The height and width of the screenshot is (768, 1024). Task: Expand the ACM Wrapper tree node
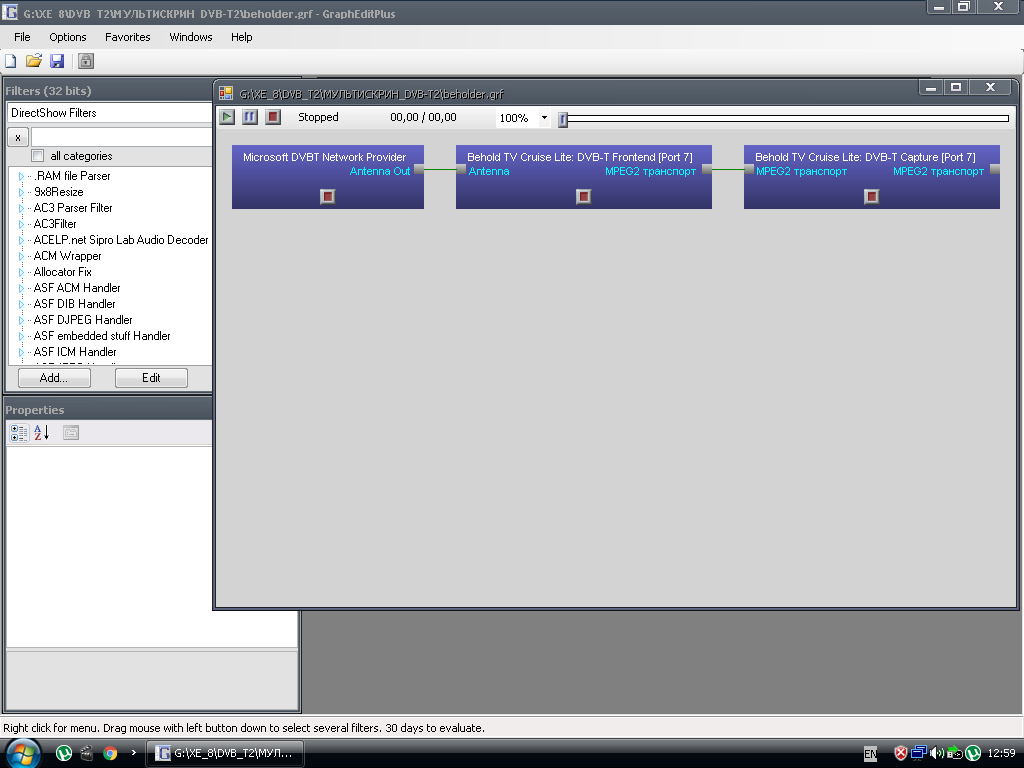pyautogui.click(x=21, y=256)
